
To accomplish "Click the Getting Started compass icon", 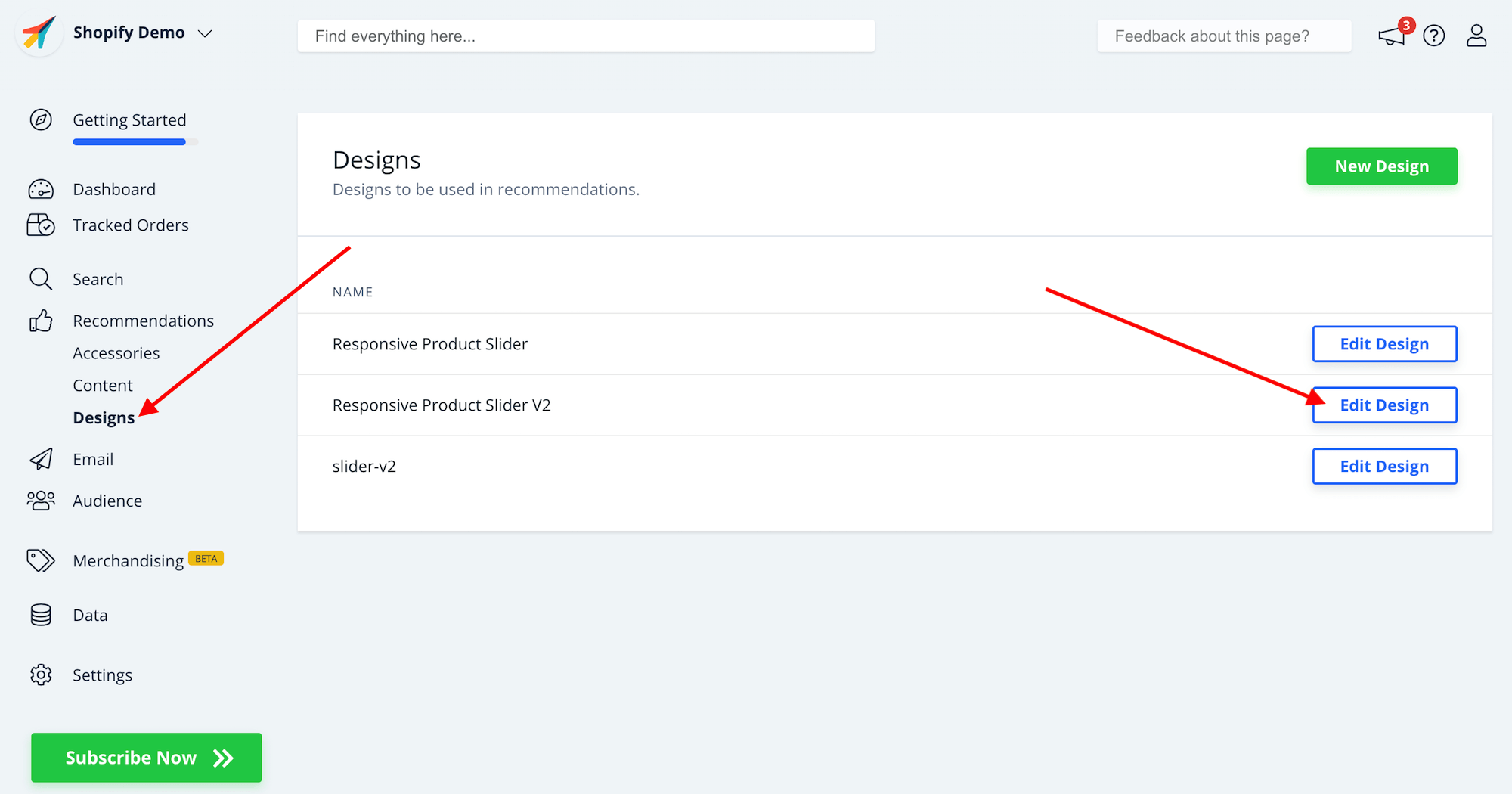I will pos(41,119).
